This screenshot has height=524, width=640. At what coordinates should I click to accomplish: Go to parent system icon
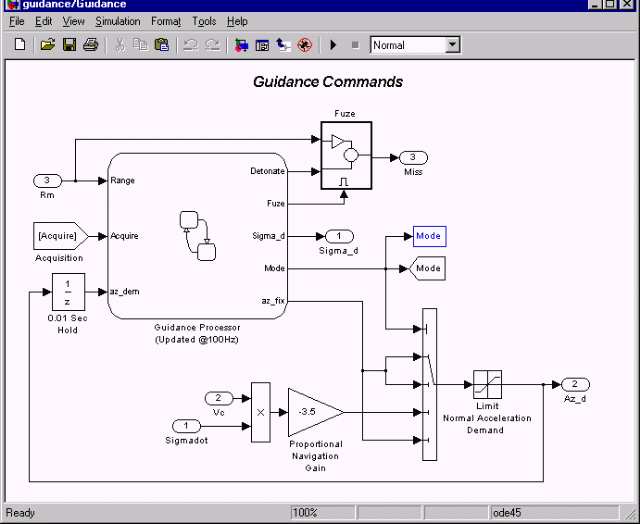pos(283,44)
